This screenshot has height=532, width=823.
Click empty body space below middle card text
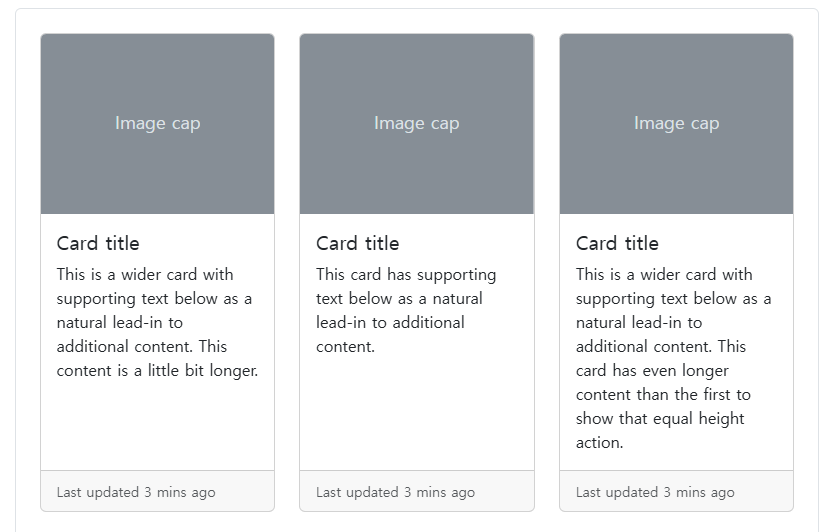pyautogui.click(x=417, y=413)
